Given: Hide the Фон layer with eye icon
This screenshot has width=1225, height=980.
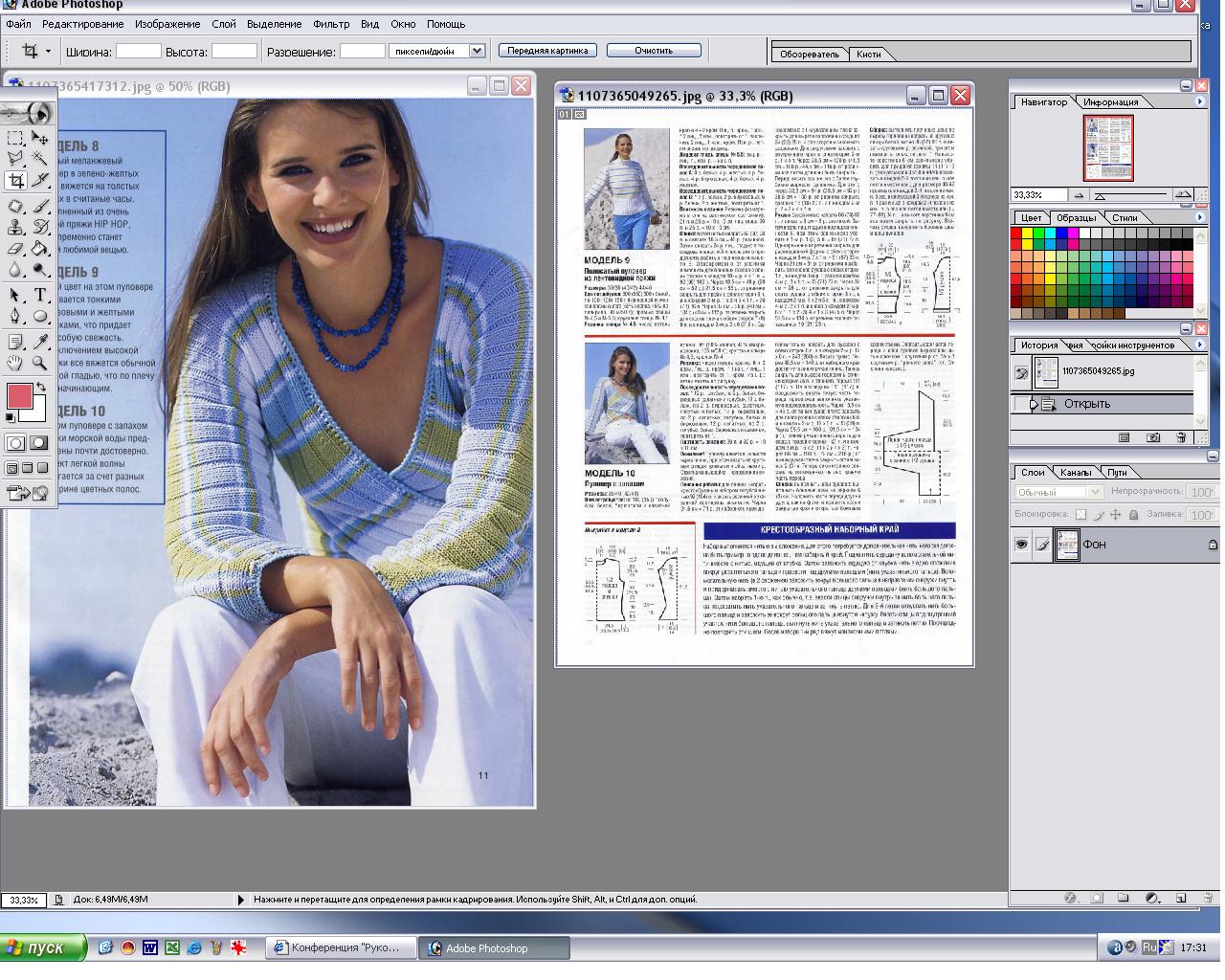Looking at the screenshot, I should pos(1021,545).
